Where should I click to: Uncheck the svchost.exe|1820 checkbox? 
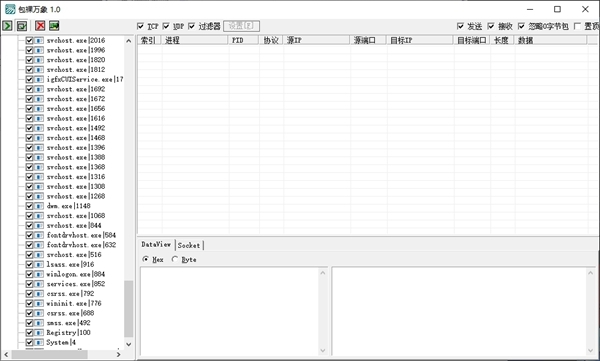(29, 60)
